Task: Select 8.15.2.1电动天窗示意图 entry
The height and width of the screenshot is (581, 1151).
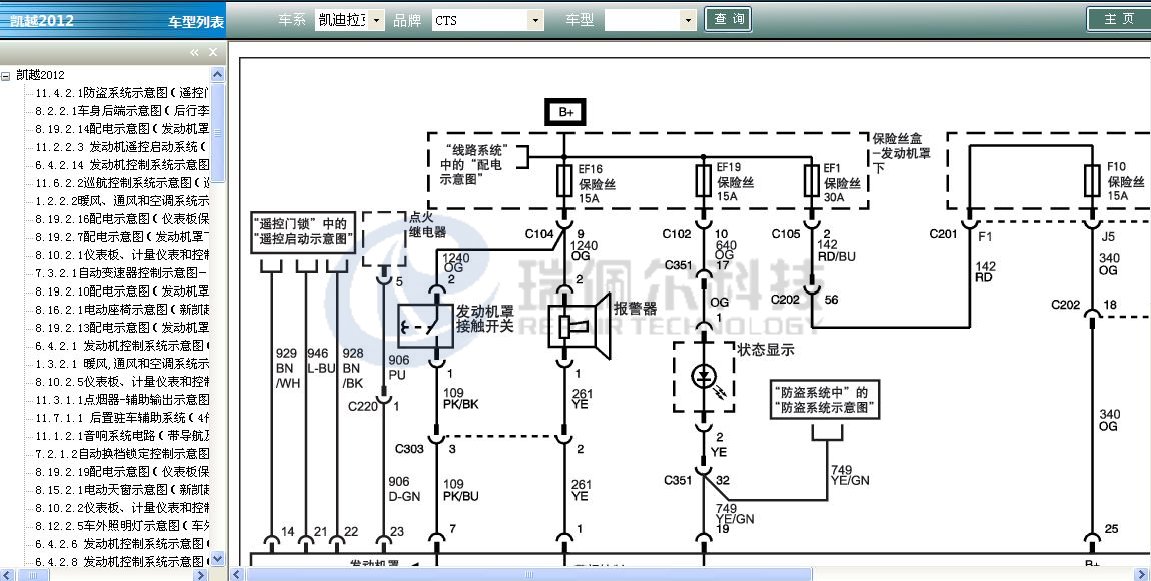Action: (x=121, y=489)
